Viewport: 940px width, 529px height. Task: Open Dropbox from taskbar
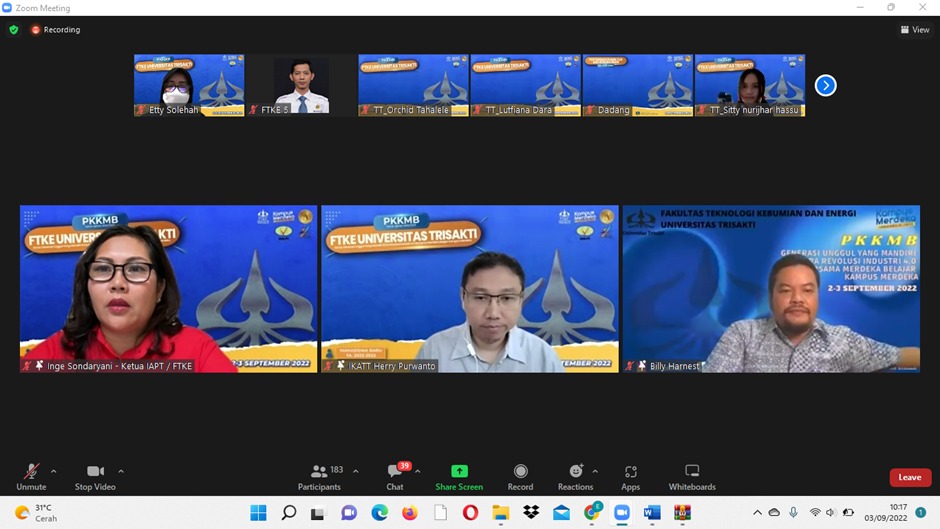[531, 513]
